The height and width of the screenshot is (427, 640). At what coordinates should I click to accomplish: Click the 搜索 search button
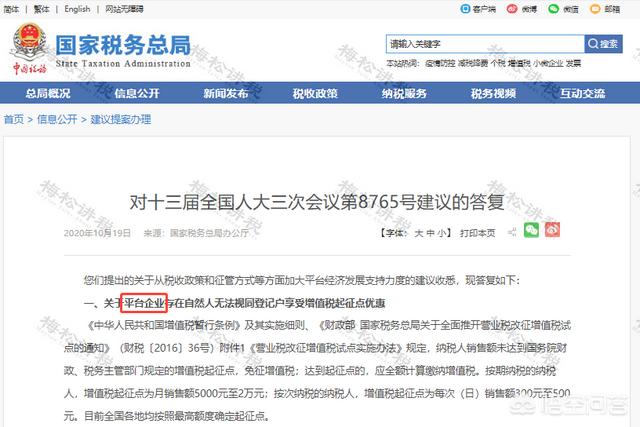coord(603,44)
